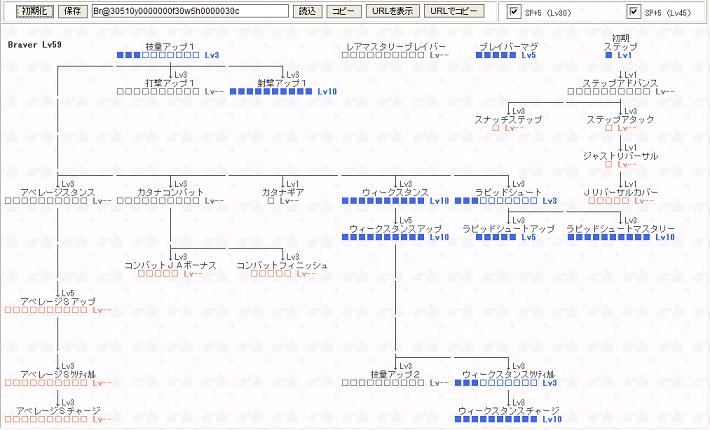Focus the build code input field
Screen dimensions: 710x430
pyautogui.click(x=190, y=11)
